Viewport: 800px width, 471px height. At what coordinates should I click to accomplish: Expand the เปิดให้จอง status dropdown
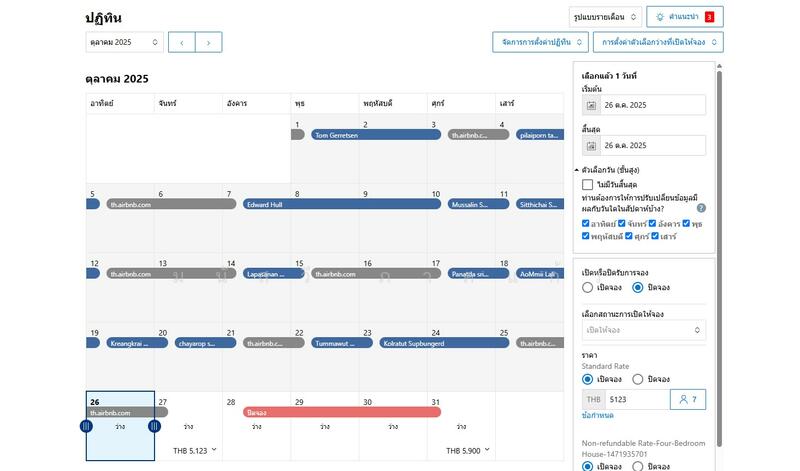click(x=644, y=330)
